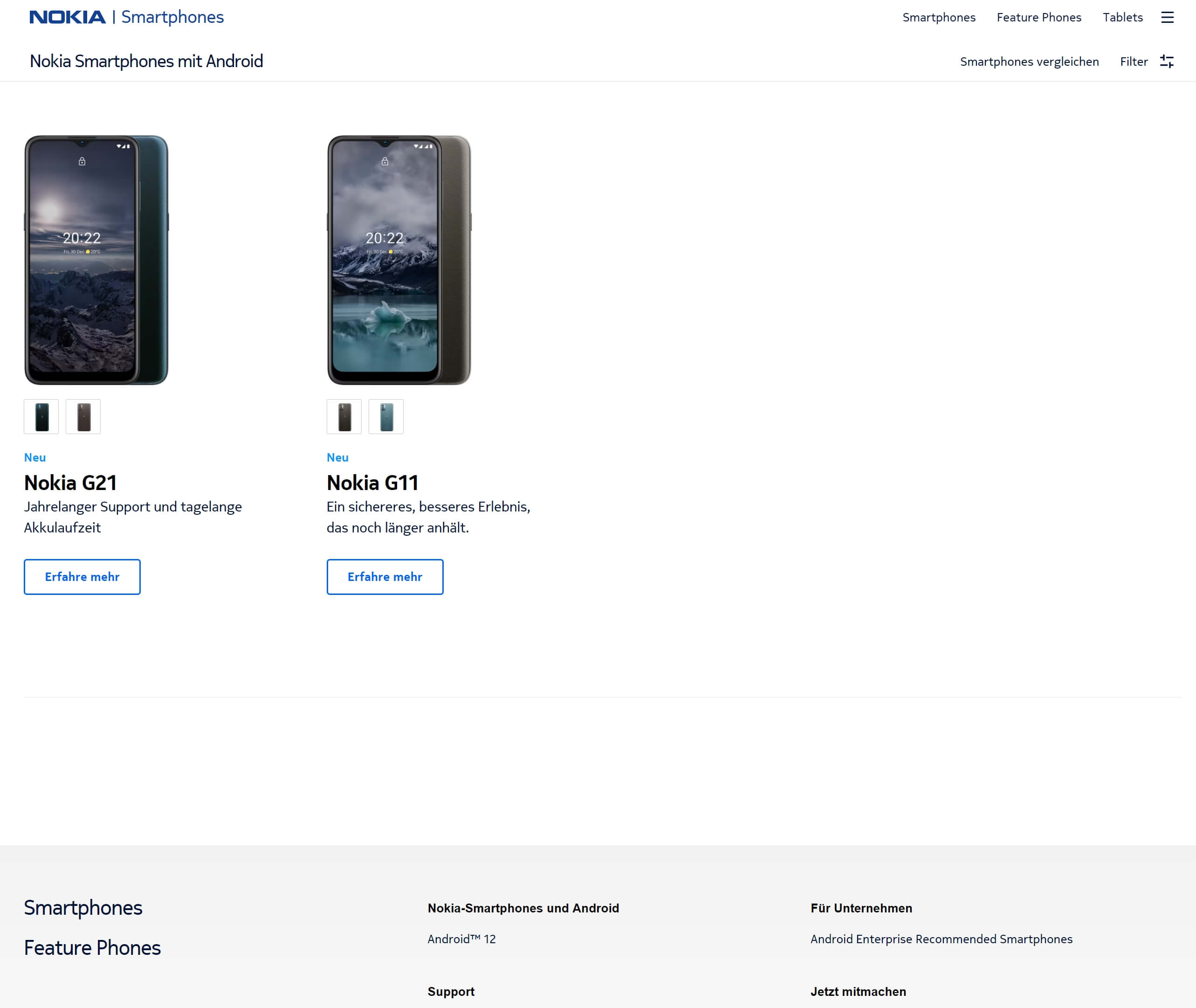Open the Smartphones menu in the header
Screen dimensions: 1196x1008
(x=939, y=17)
